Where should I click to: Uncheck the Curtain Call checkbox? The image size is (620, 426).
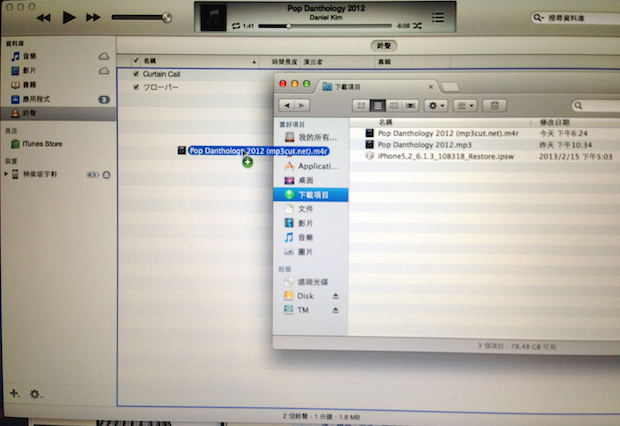point(136,74)
